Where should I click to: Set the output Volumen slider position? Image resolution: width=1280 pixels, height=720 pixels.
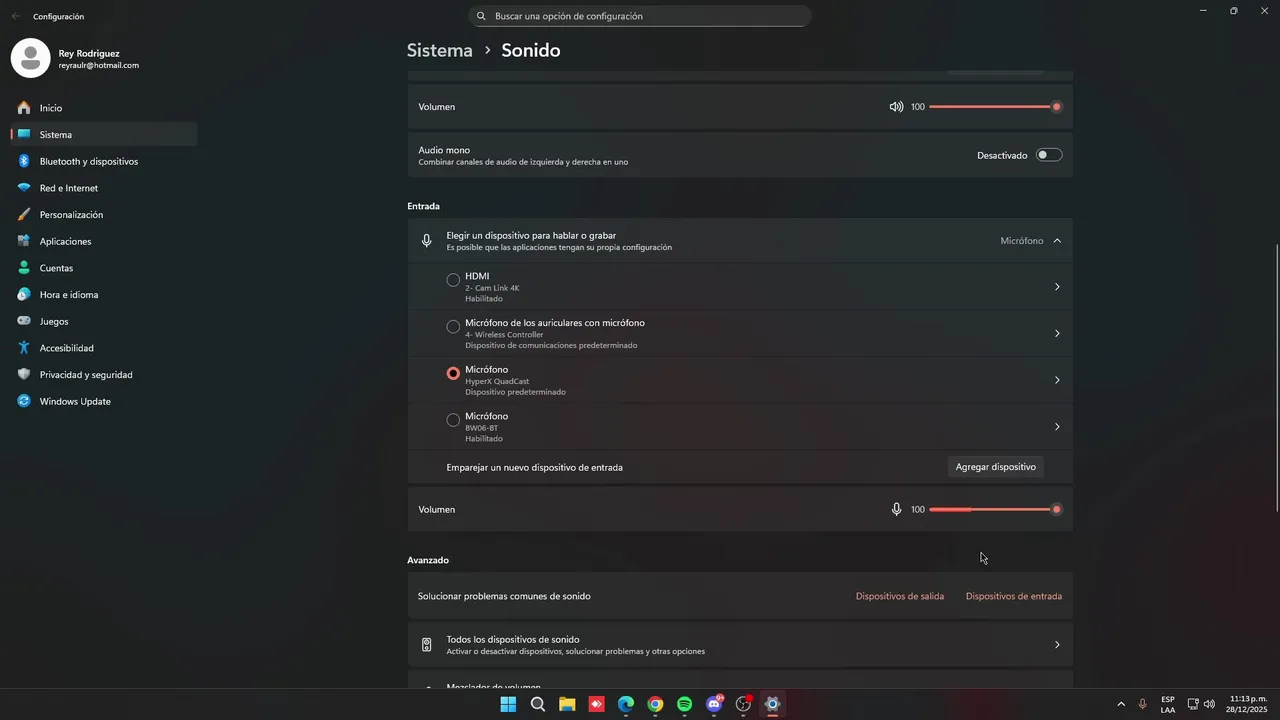pyautogui.click(x=995, y=107)
